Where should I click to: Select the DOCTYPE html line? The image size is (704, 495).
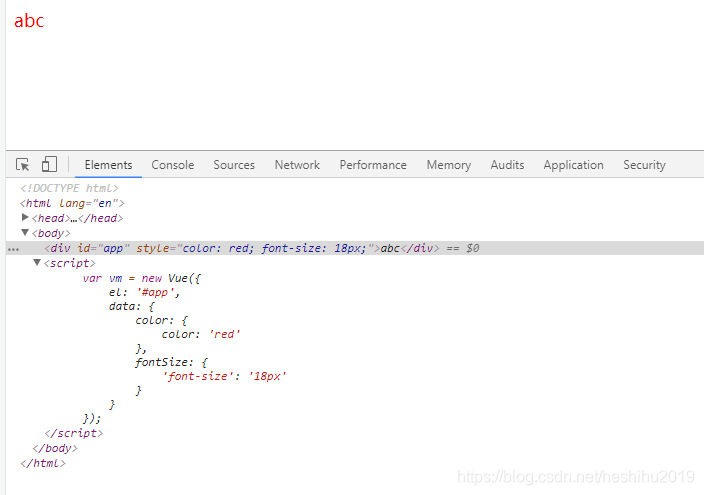(70, 188)
